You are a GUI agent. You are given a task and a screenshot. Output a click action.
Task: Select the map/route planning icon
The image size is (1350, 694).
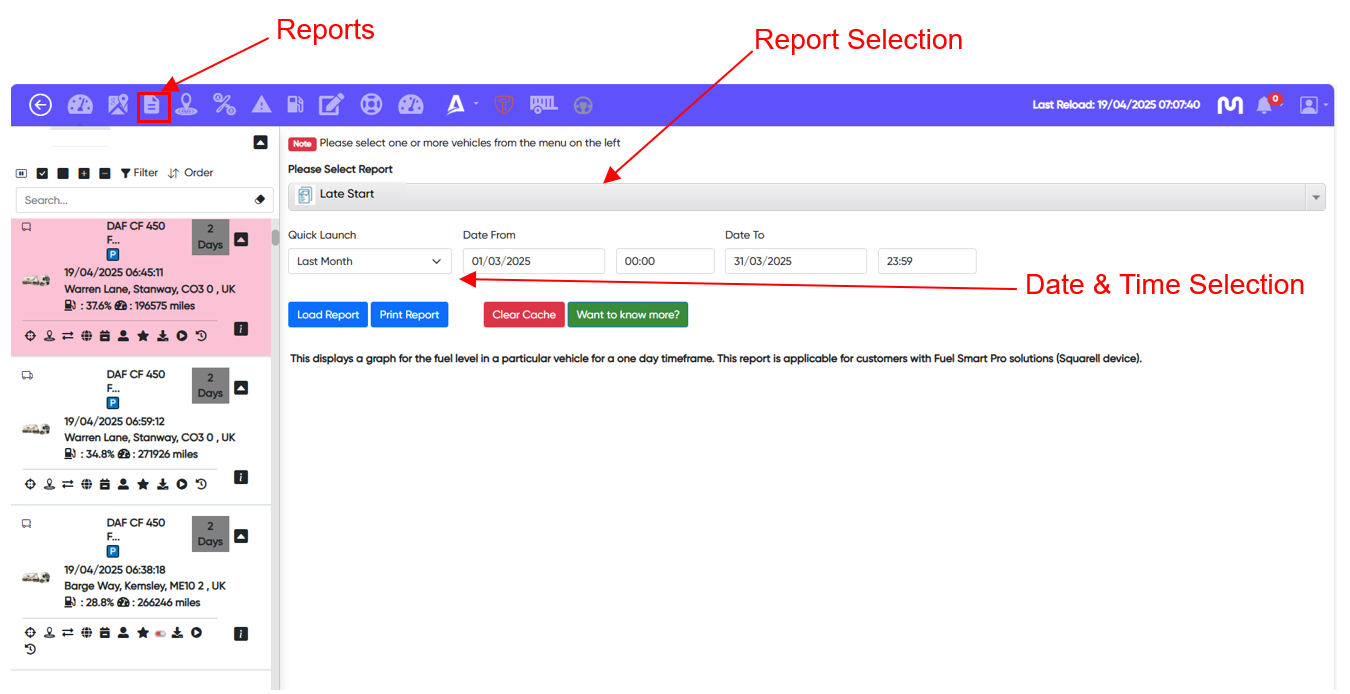(x=117, y=104)
